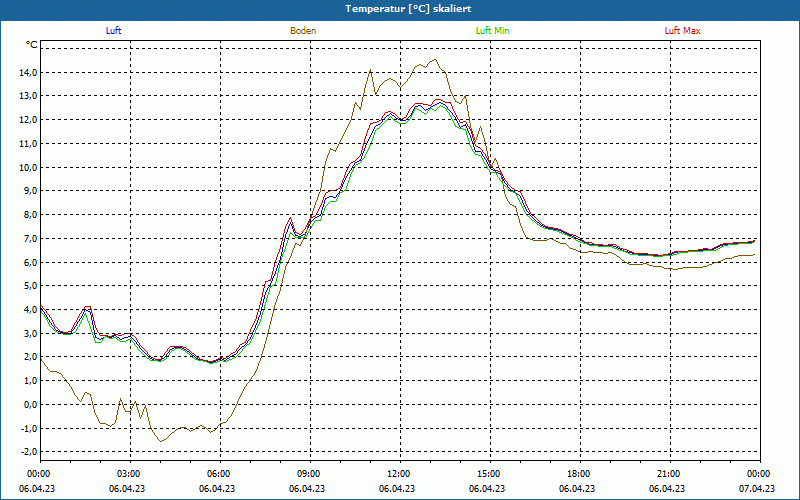Click the 14,0 y-axis value
Viewport: 800px width, 500px height.
point(28,72)
